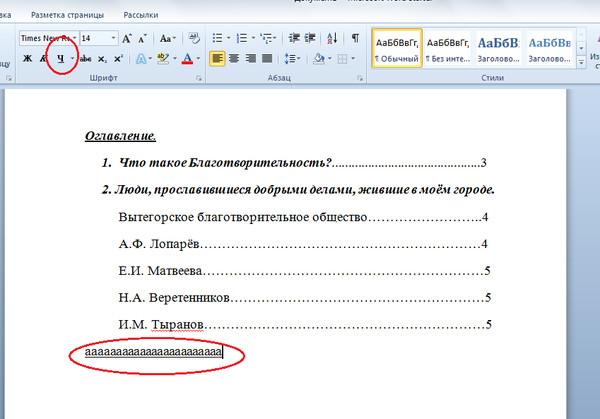Expand font name dropdown arrow
The image size is (600, 419).
pyautogui.click(x=74, y=38)
